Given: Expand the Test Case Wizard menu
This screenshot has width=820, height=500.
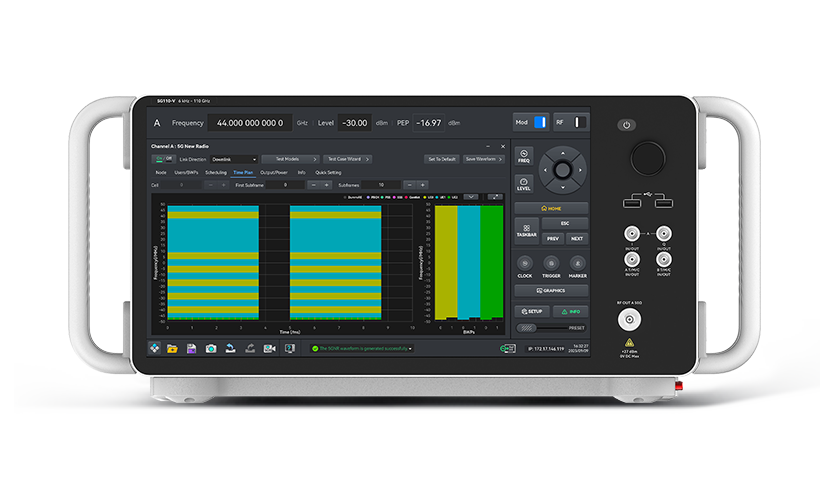Looking at the screenshot, I should click(x=348, y=159).
